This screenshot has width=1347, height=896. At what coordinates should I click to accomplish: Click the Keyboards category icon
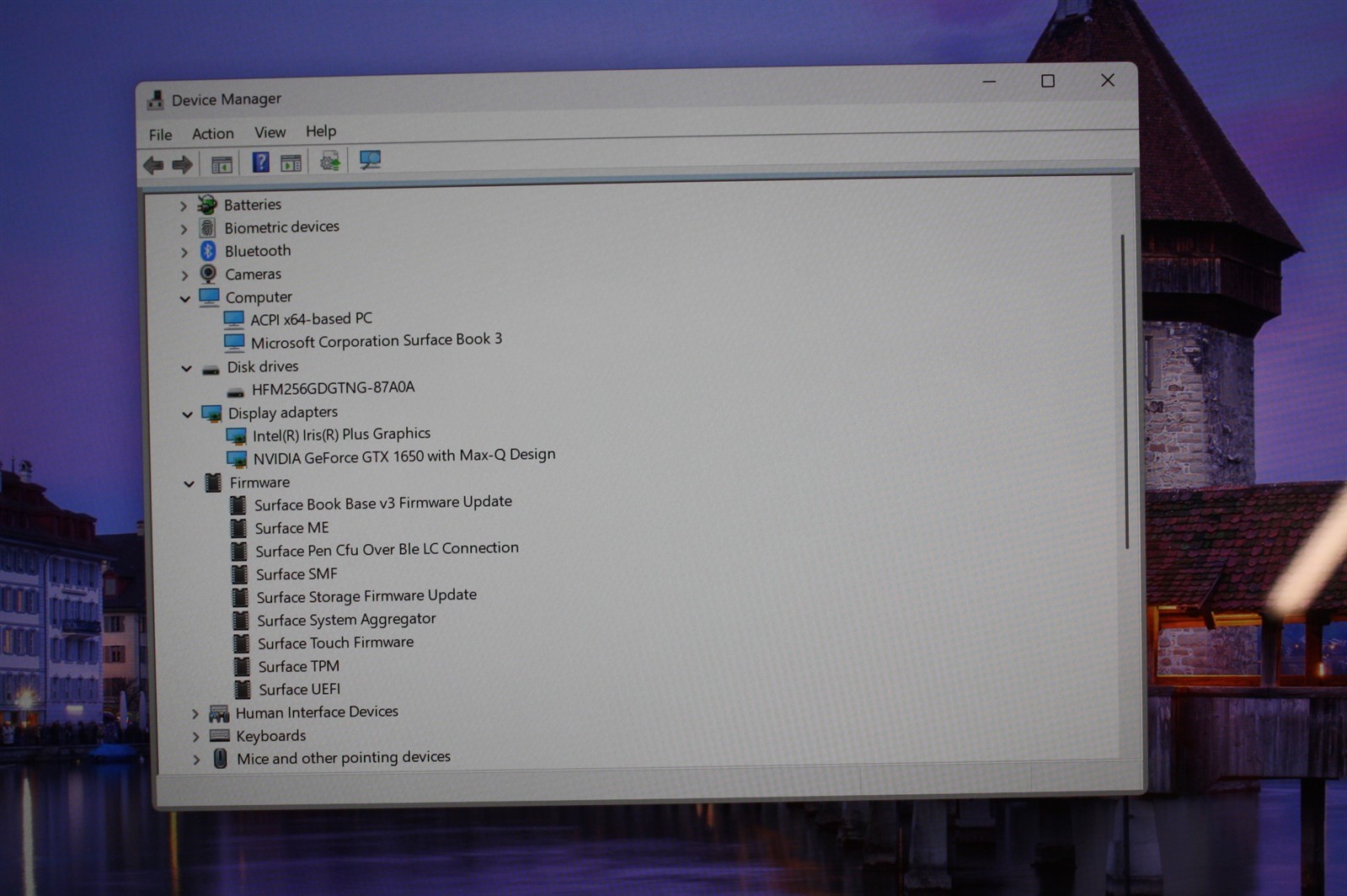pyautogui.click(x=220, y=736)
